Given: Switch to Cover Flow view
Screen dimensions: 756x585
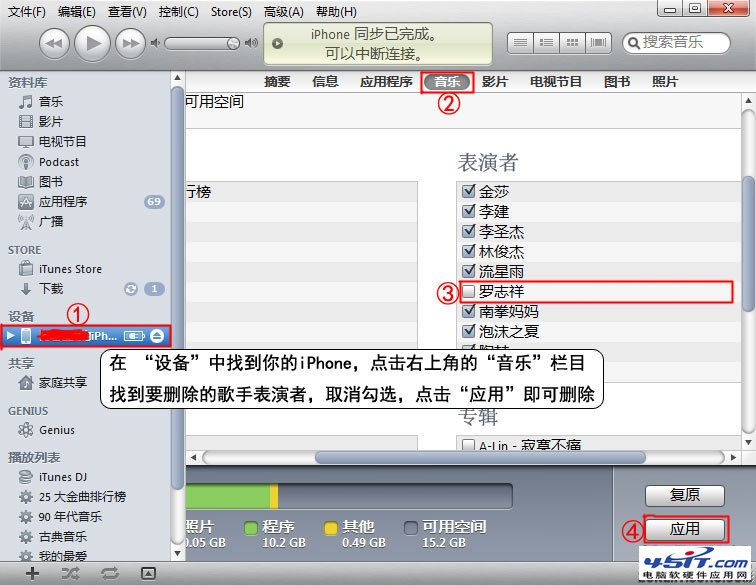Looking at the screenshot, I should (598, 43).
